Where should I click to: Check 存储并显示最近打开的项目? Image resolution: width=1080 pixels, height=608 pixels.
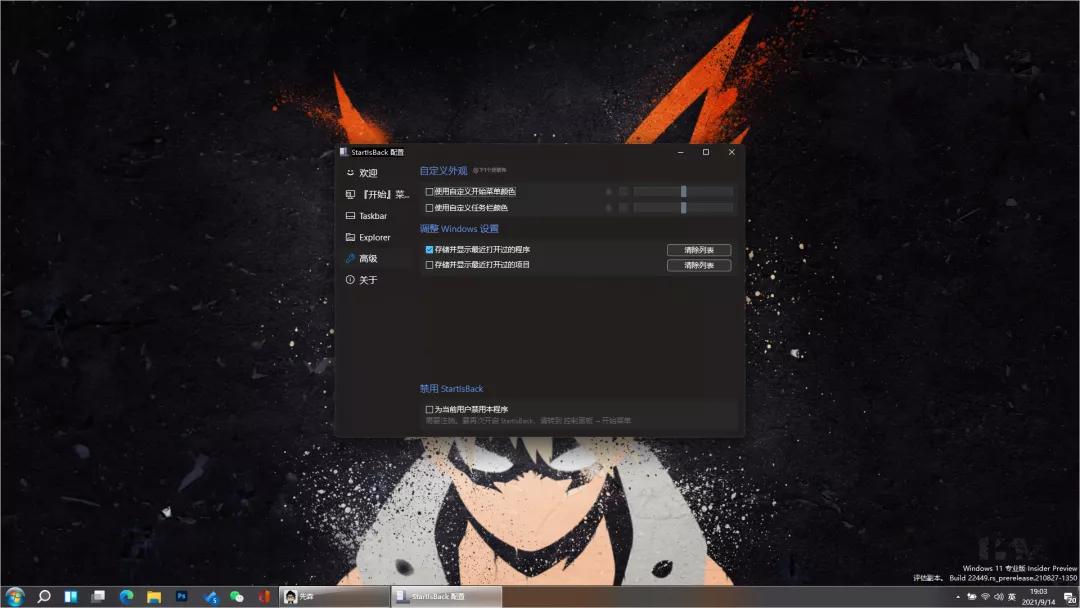(x=429, y=264)
